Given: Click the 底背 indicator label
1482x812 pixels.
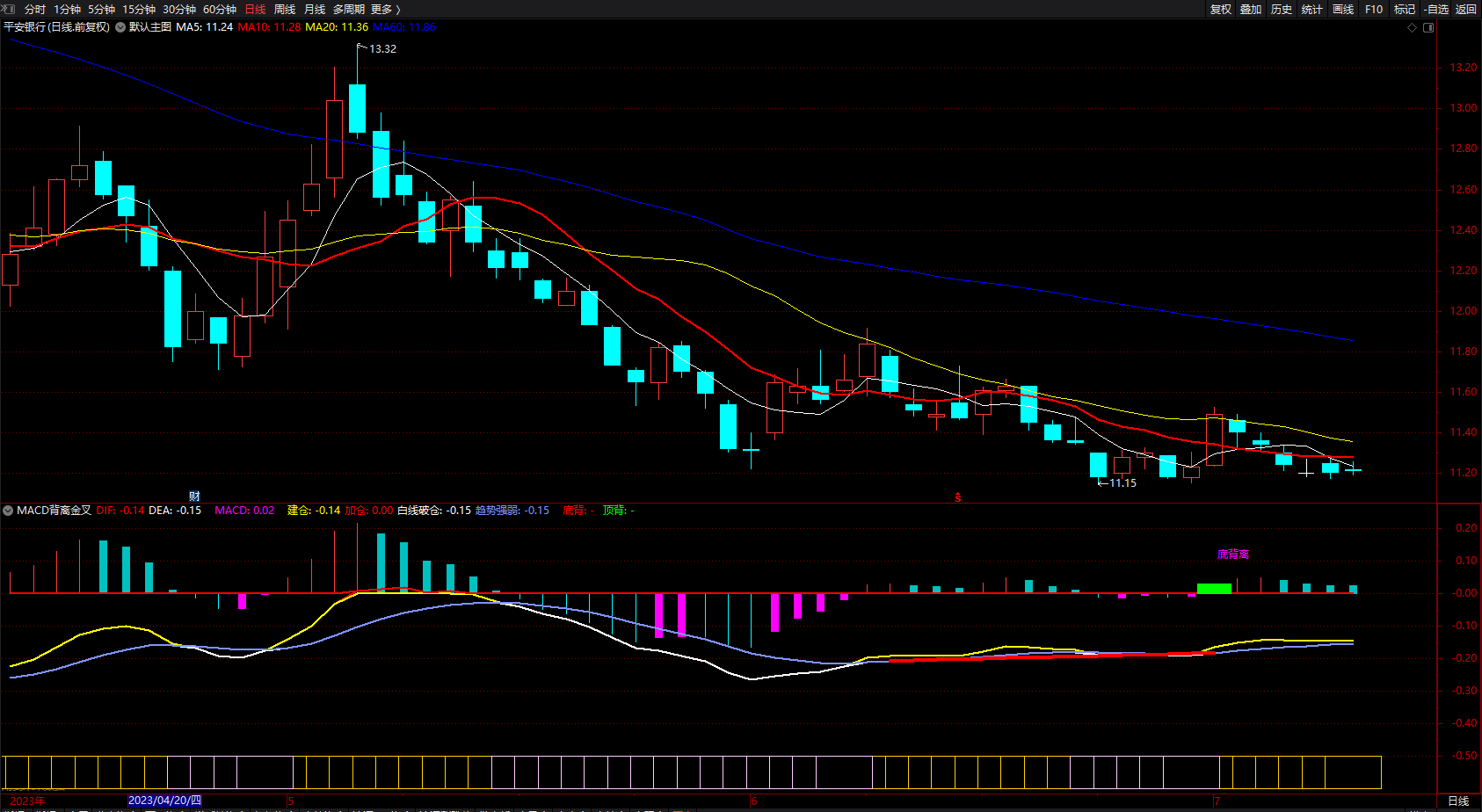Looking at the screenshot, I should (578, 511).
